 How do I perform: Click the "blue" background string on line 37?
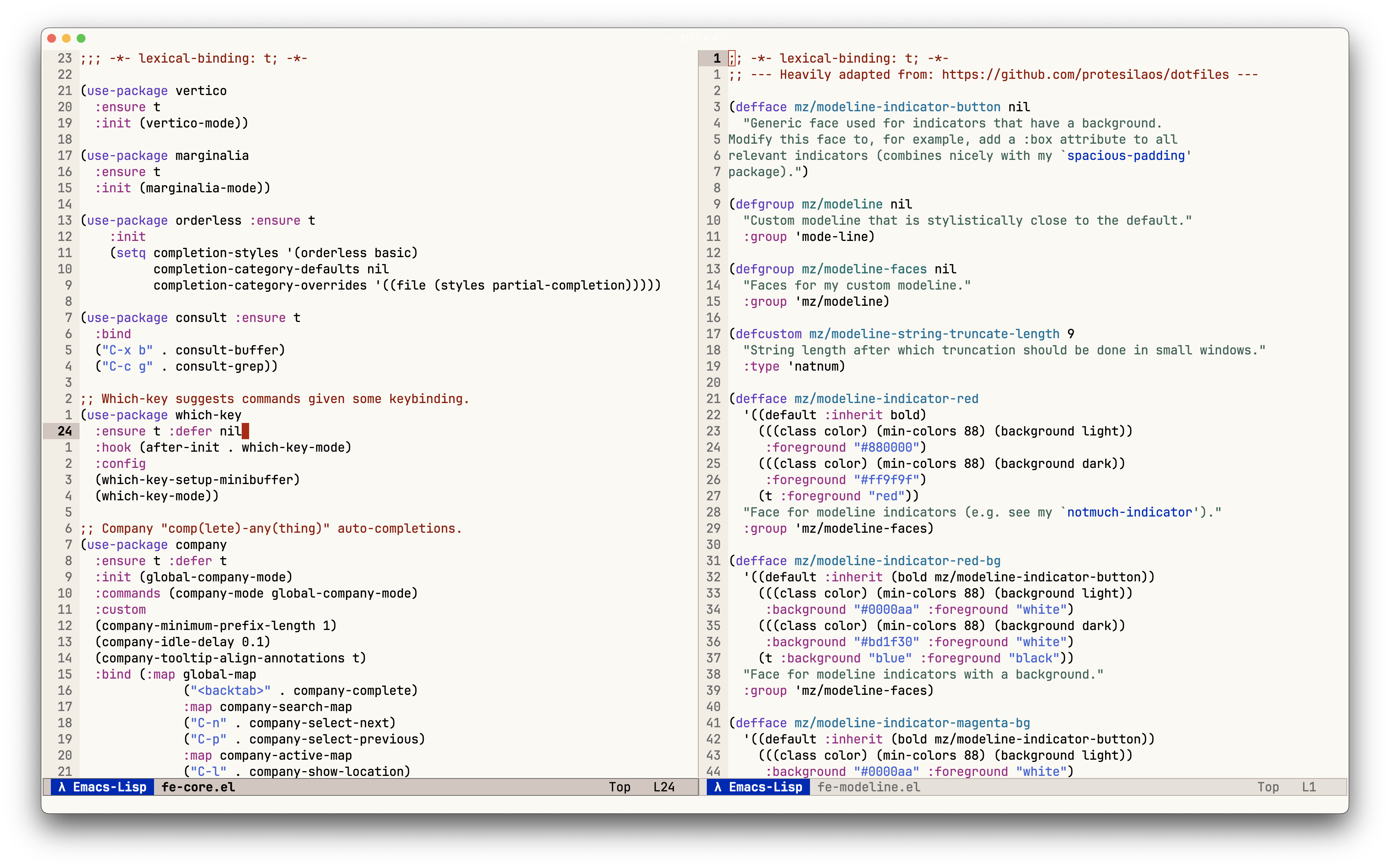coord(890,658)
